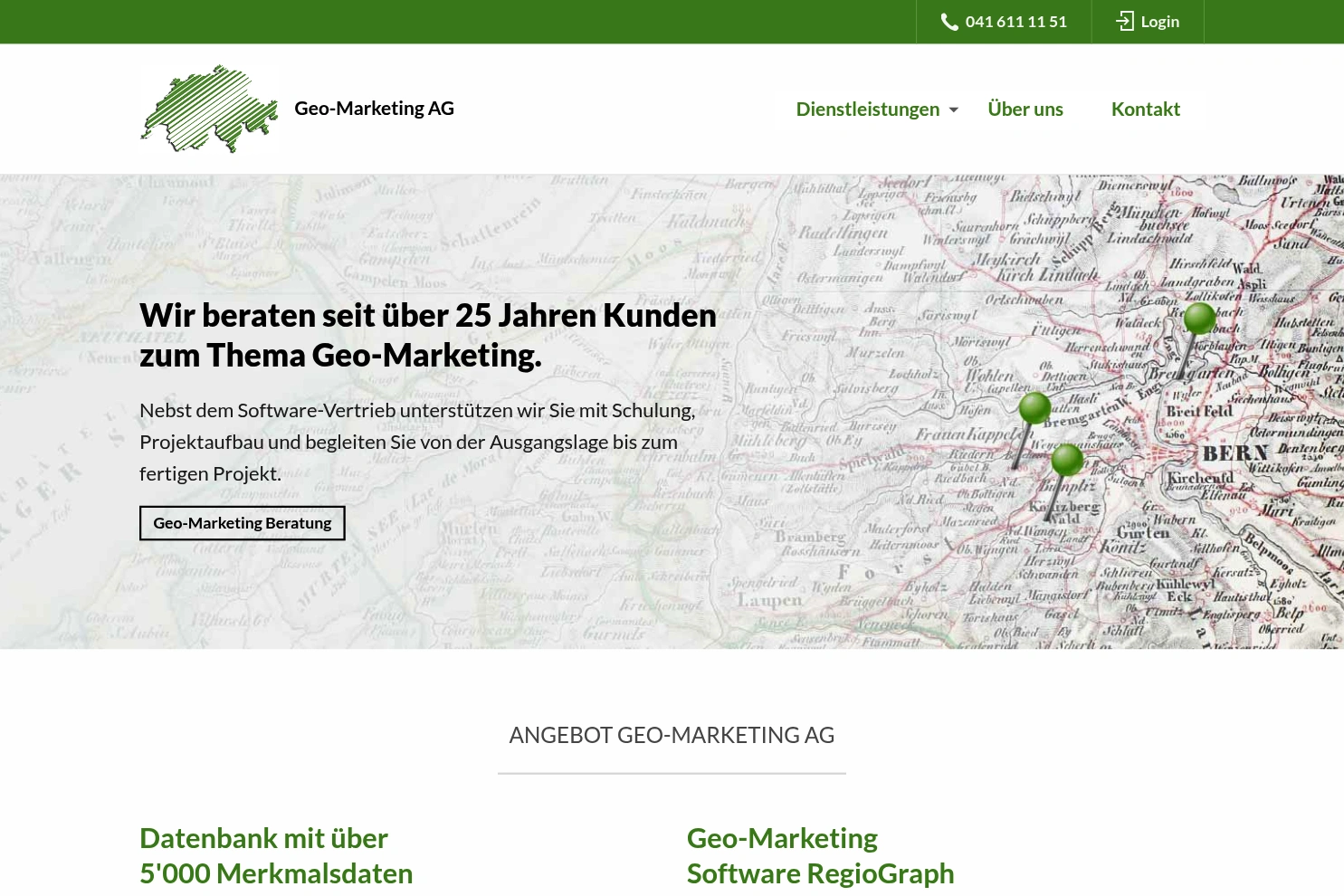Click the heading Datenbank mit über 5'000 Merkmalsdaten
This screenshot has height=896, width=1344.
click(x=275, y=854)
